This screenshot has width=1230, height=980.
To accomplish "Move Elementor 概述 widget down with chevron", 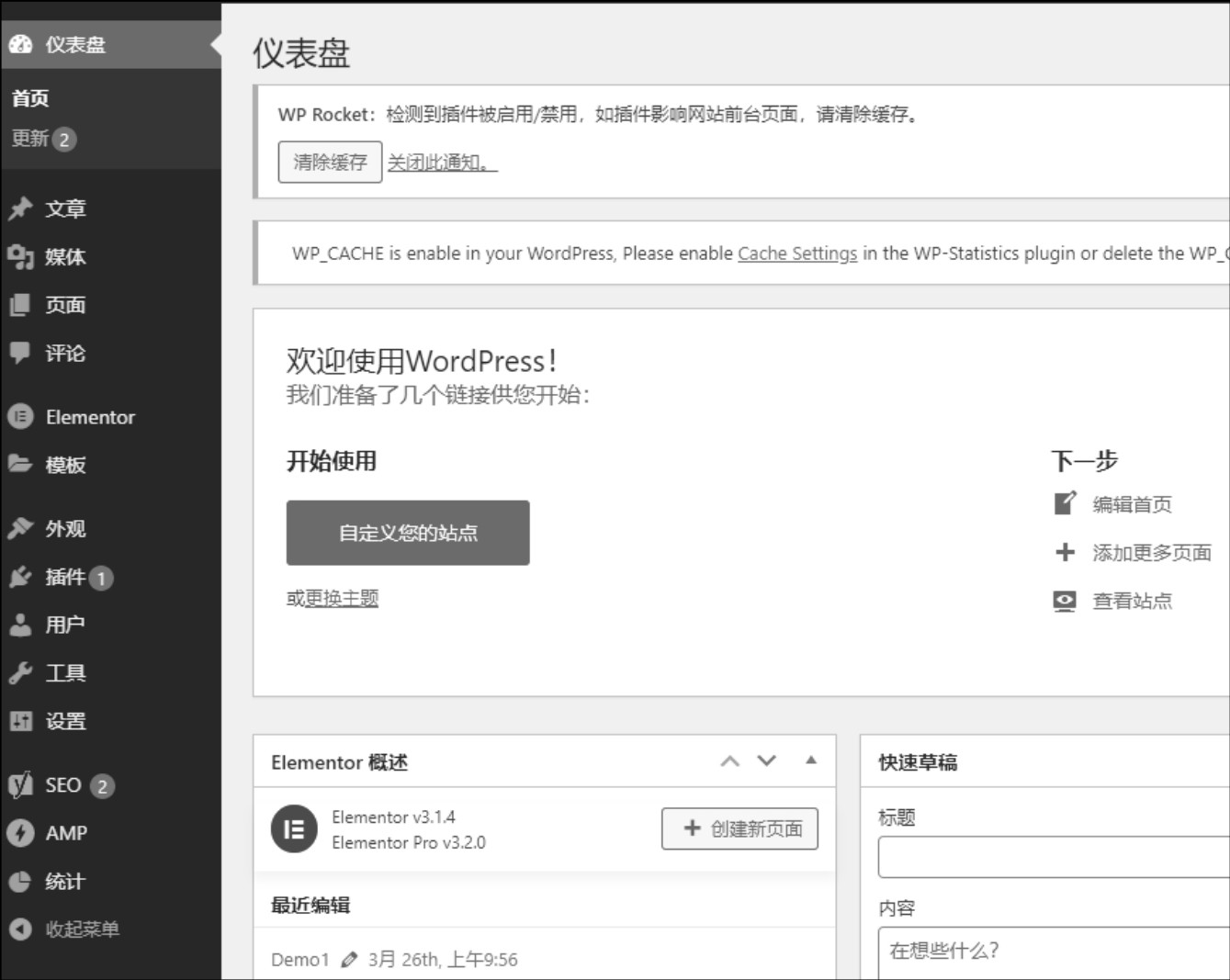I will click(x=767, y=760).
